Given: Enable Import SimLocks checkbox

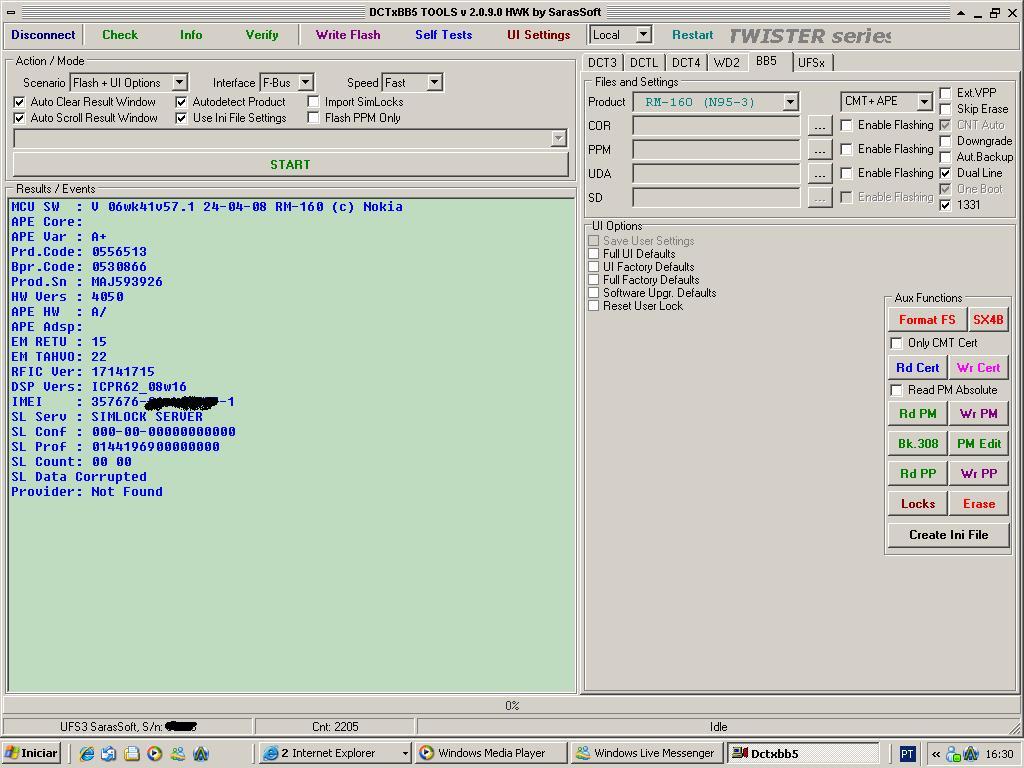Looking at the screenshot, I should pyautogui.click(x=313, y=102).
